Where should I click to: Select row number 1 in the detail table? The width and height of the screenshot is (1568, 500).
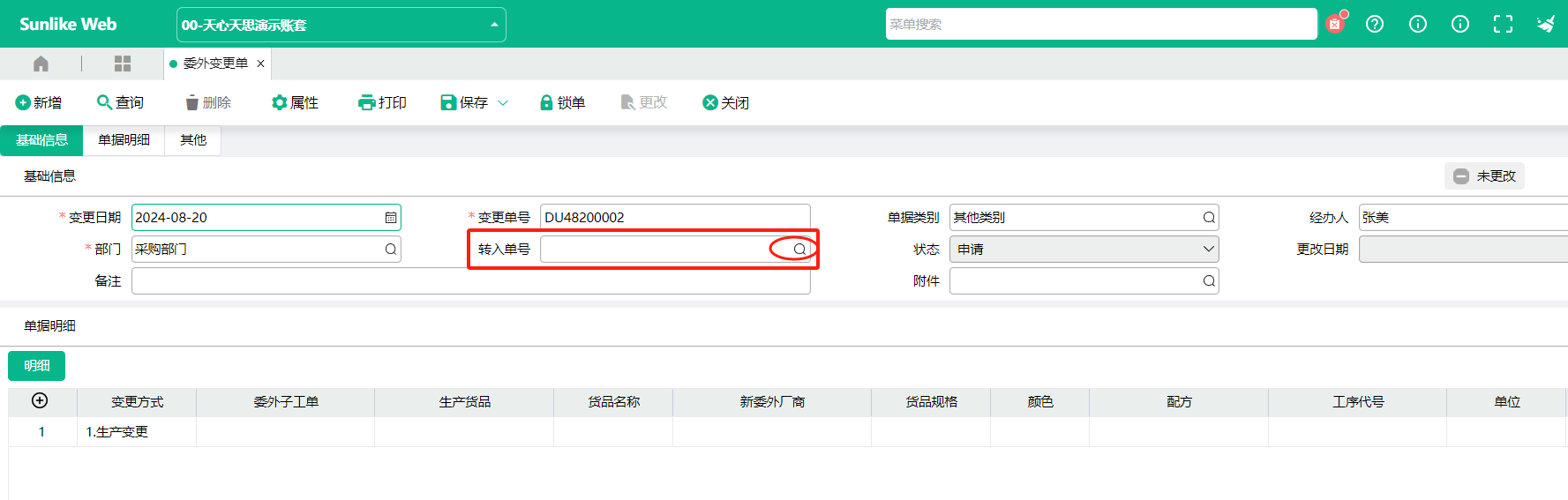pos(41,432)
